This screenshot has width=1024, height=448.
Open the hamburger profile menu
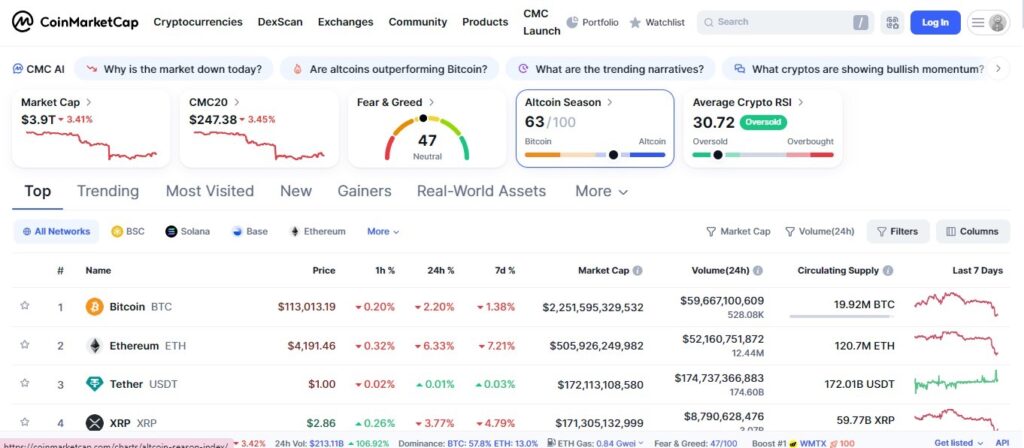(987, 22)
